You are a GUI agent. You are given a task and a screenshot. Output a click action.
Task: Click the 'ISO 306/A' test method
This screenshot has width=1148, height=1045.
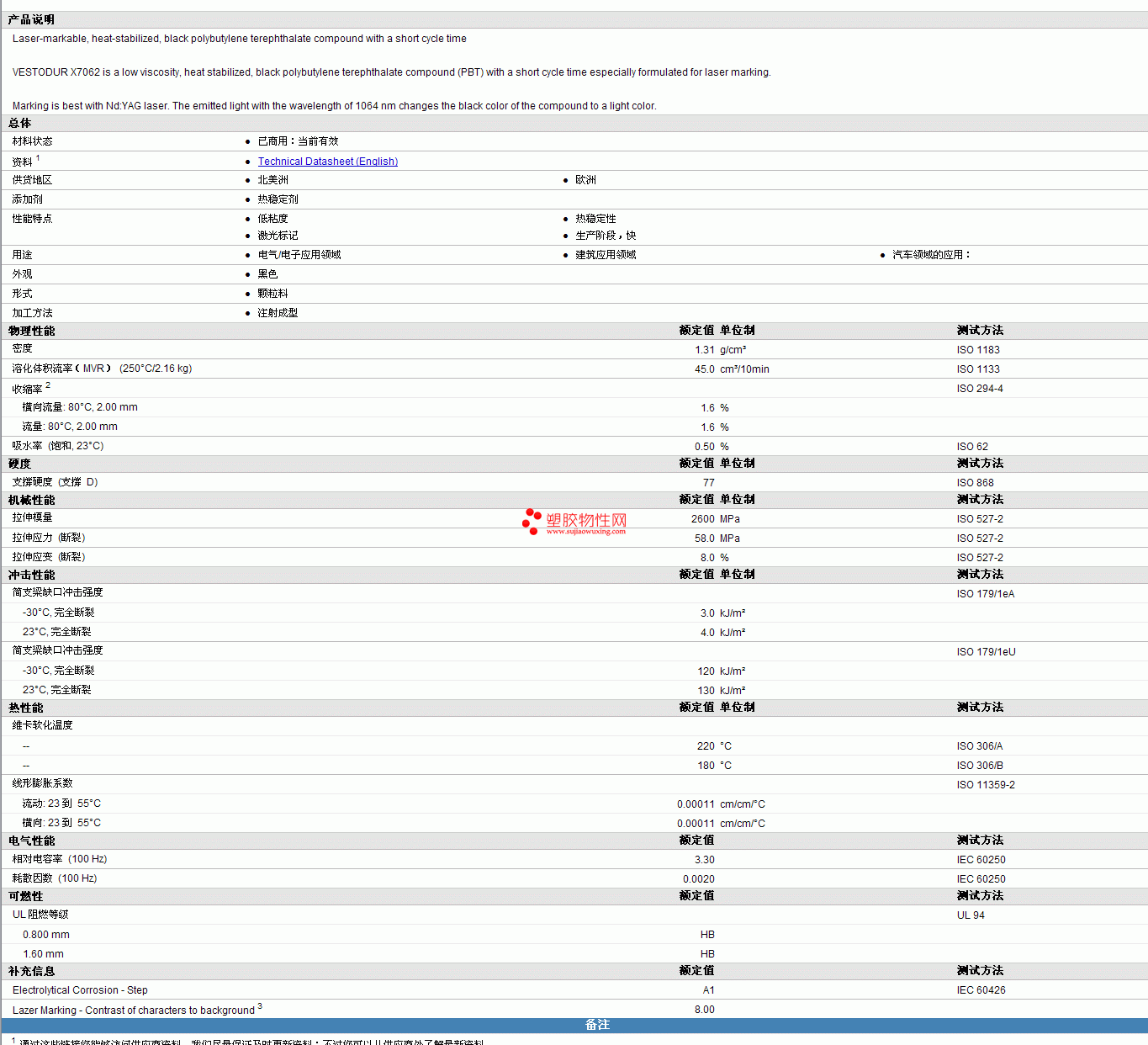(x=980, y=746)
